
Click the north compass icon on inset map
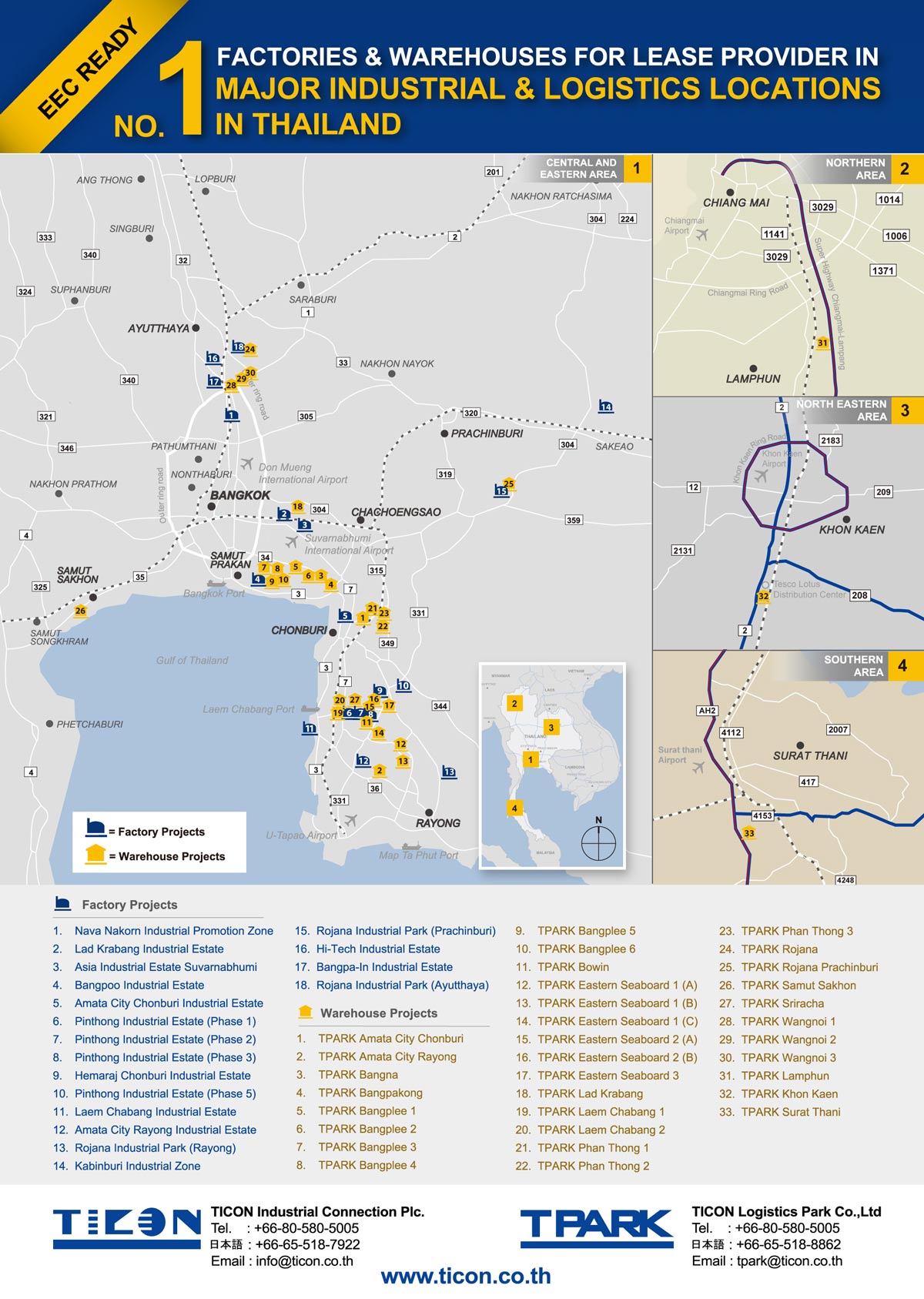[x=598, y=842]
